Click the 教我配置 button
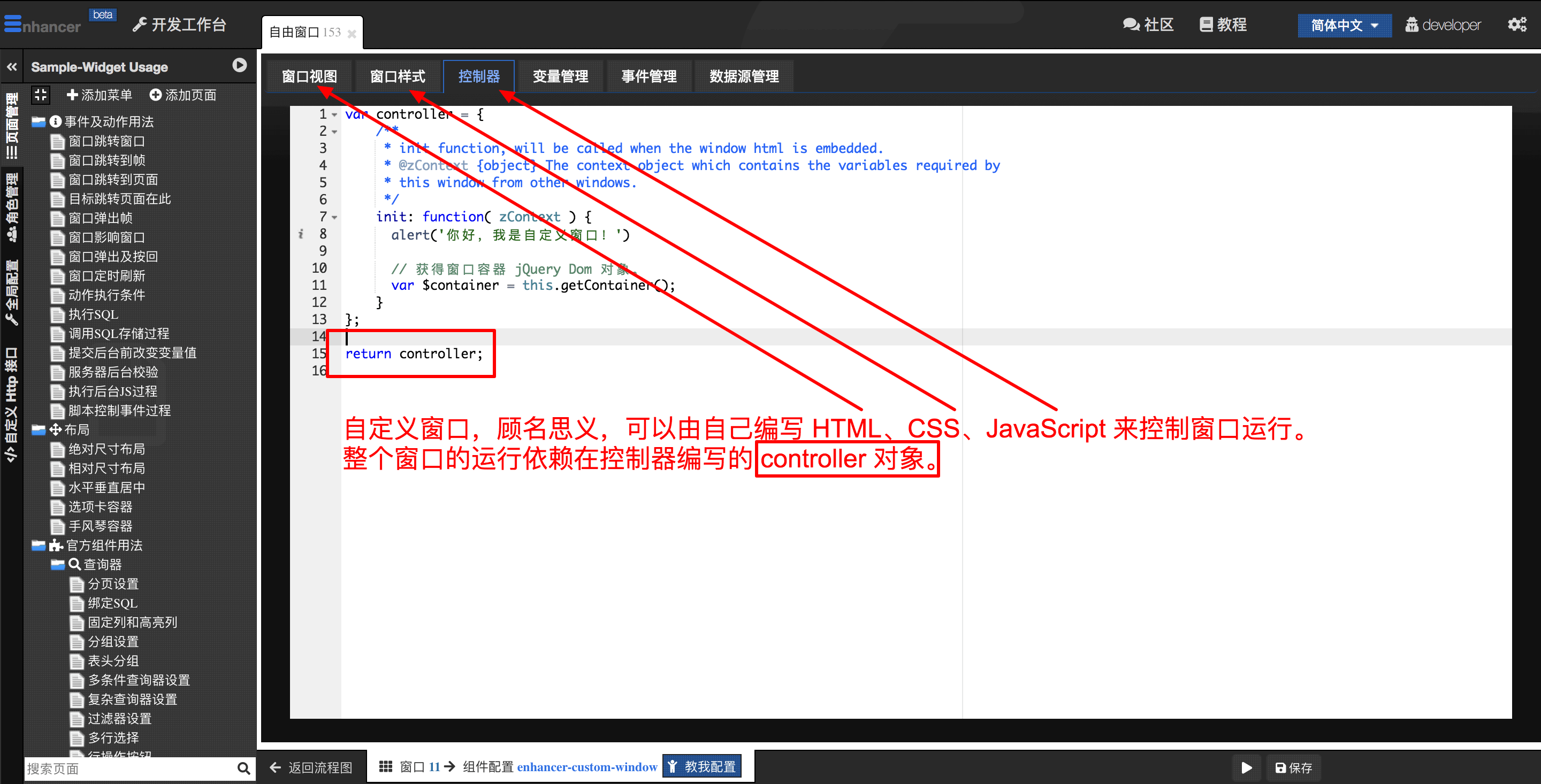Image resolution: width=1541 pixels, height=784 pixels. tap(703, 766)
